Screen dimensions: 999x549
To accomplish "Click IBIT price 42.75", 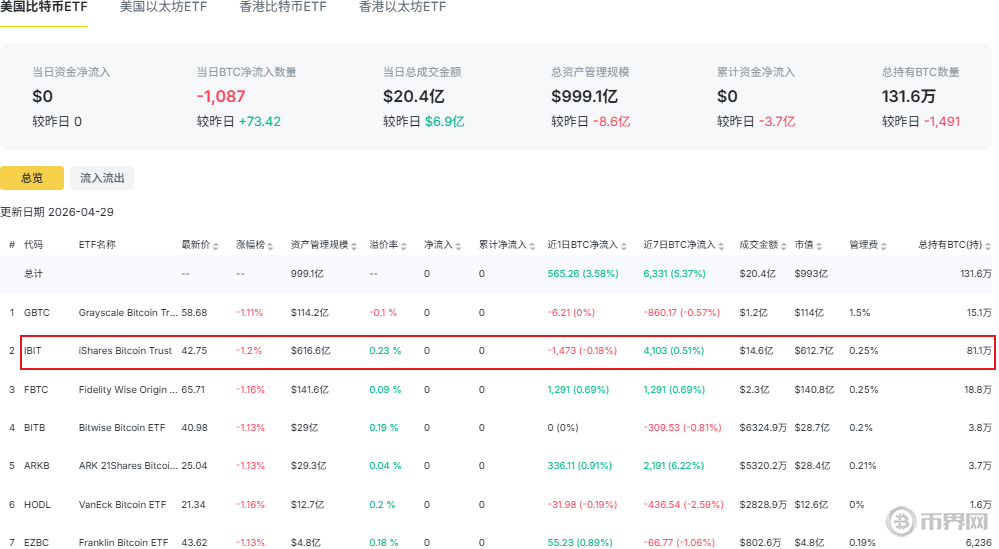I will coord(194,350).
